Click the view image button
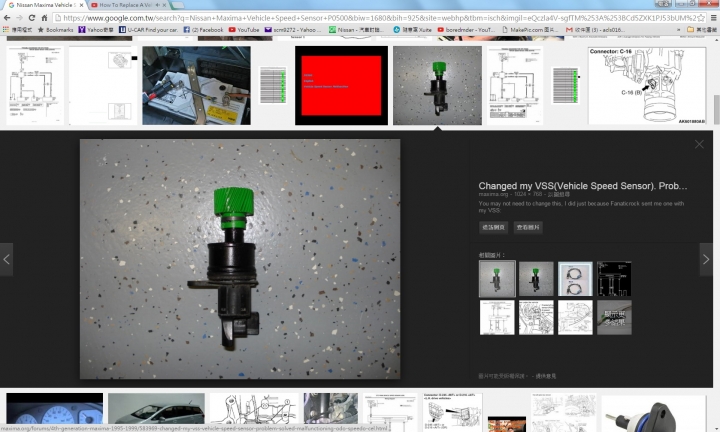720x432 pixels. (528, 227)
